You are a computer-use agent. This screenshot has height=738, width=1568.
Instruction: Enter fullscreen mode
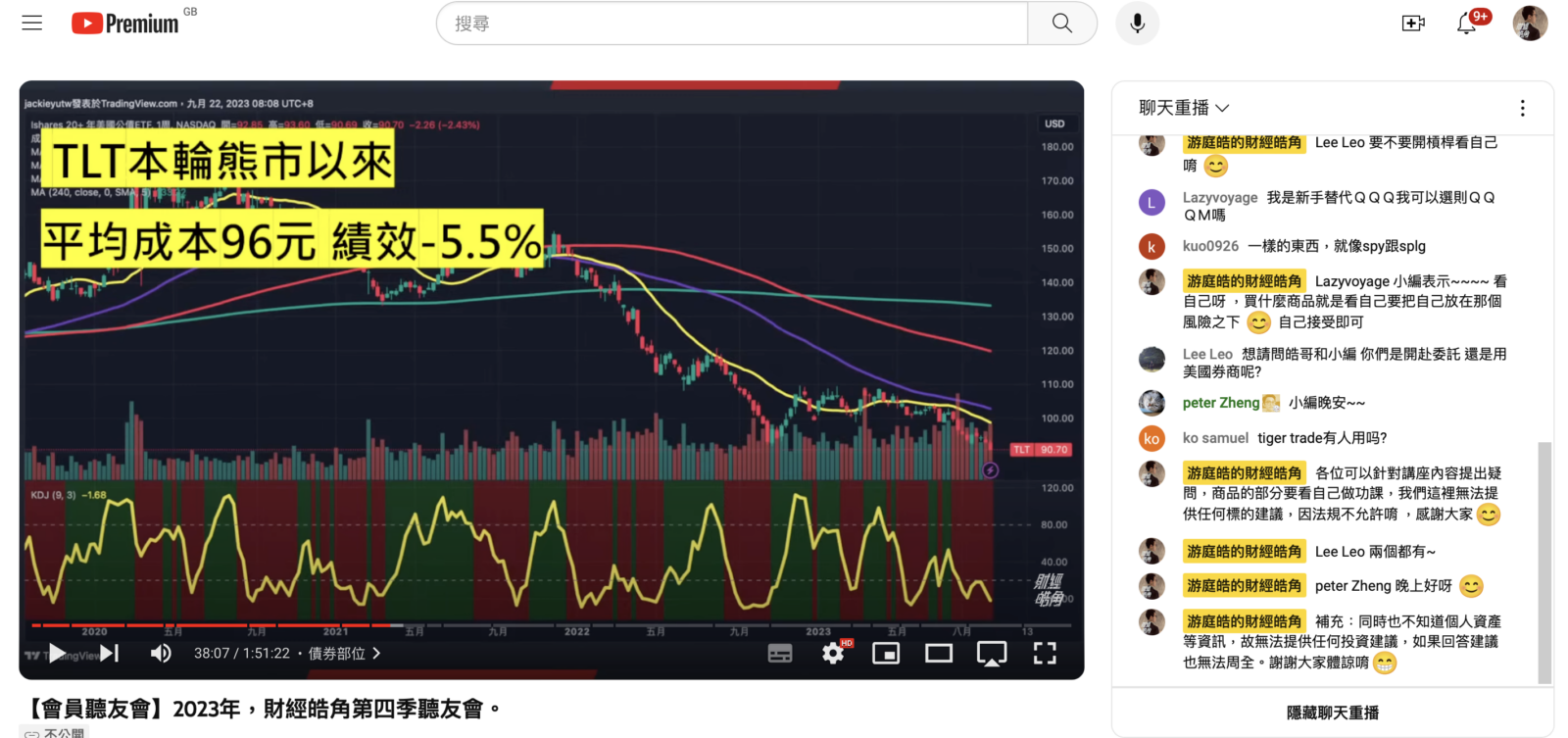pos(1045,654)
